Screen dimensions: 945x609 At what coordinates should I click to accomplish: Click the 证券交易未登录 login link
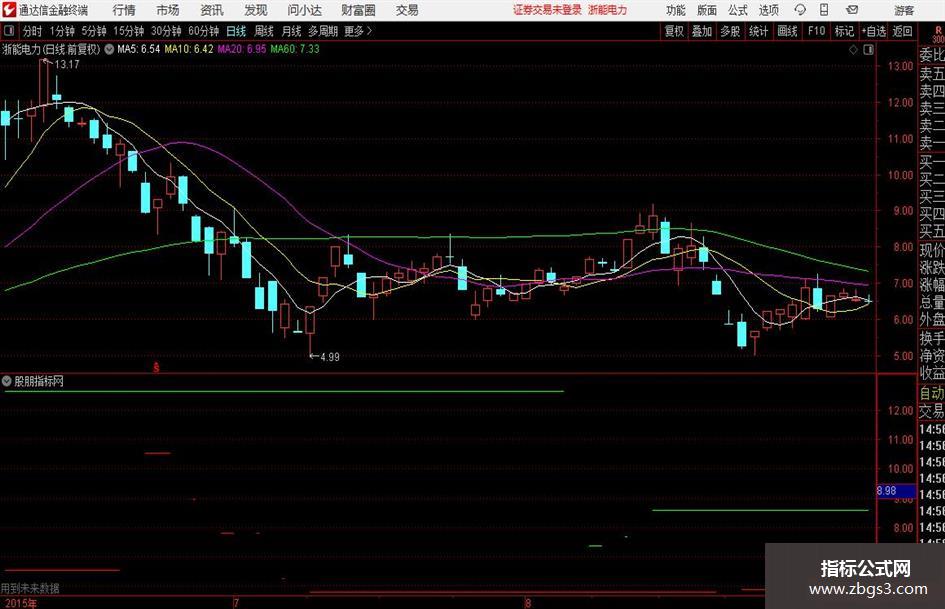[x=547, y=10]
